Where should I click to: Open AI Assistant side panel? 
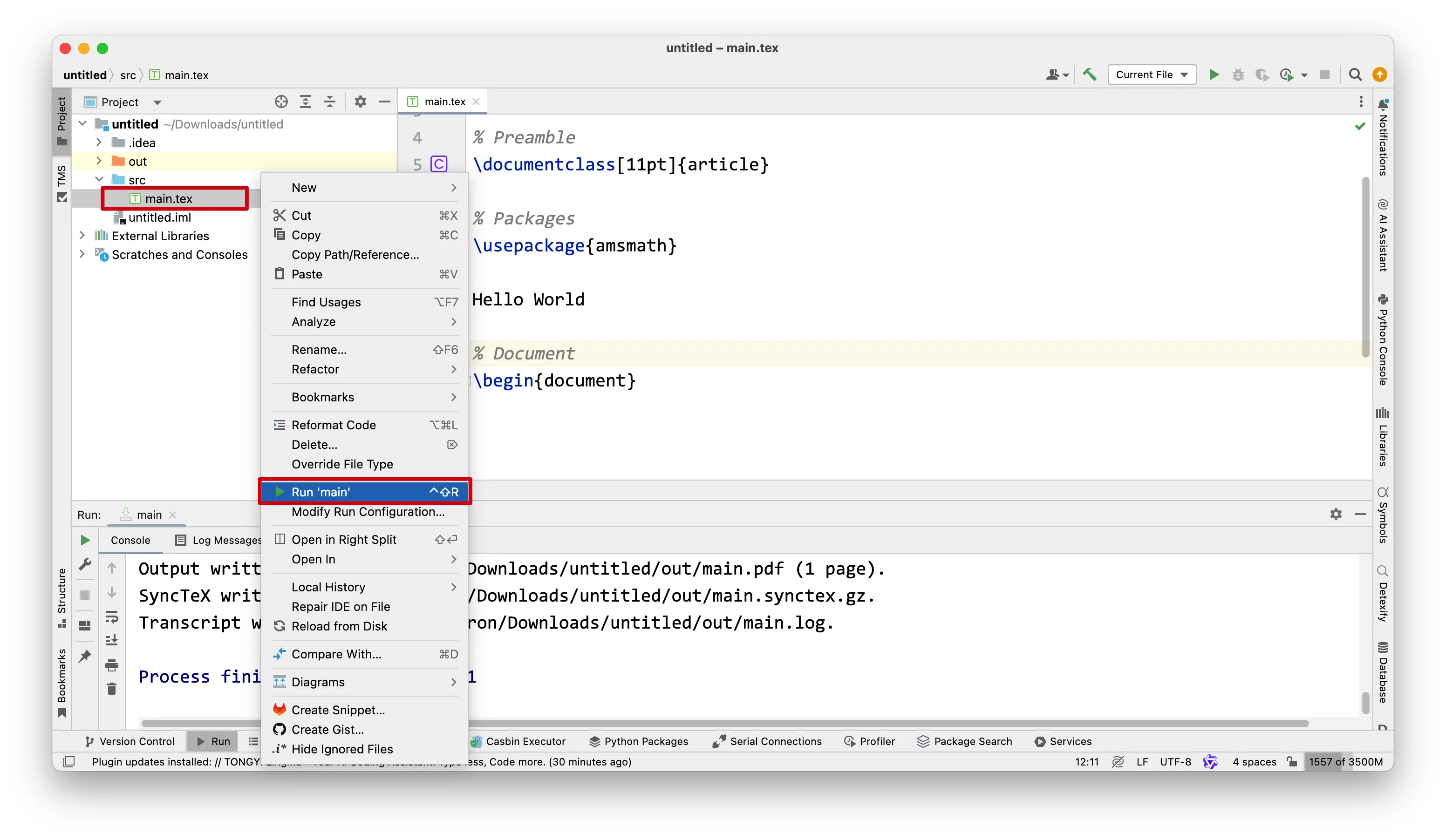point(1382,235)
